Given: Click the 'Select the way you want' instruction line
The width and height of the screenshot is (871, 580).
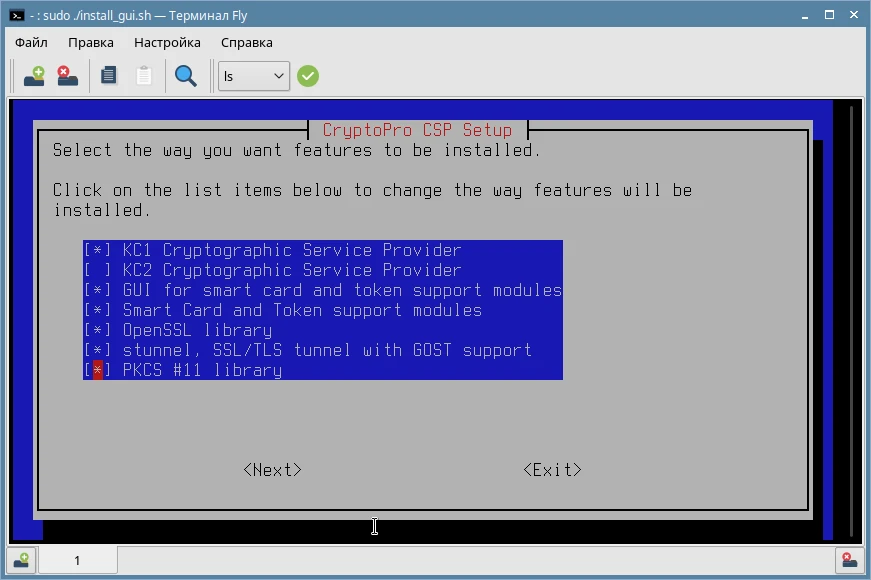Looking at the screenshot, I should coord(297,150).
